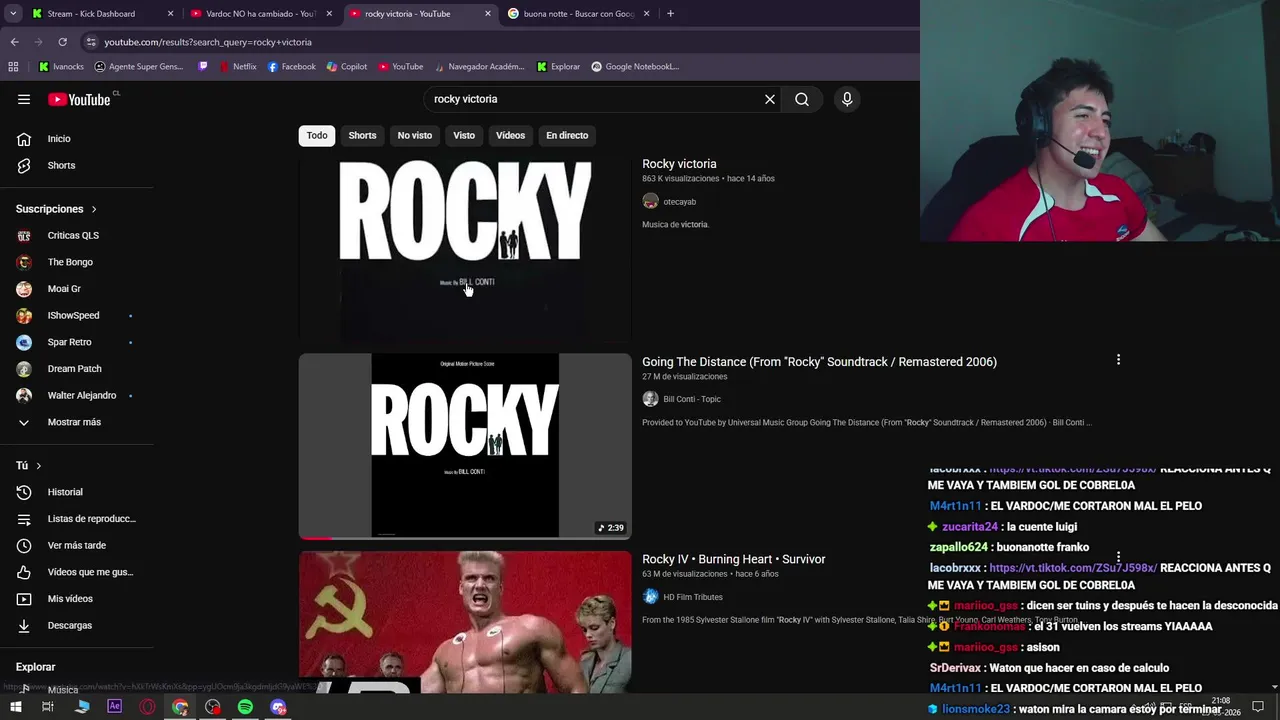Viewport: 1280px width, 720px height.
Task: Open the apps grid in bookmarks bar
Action: point(13,67)
